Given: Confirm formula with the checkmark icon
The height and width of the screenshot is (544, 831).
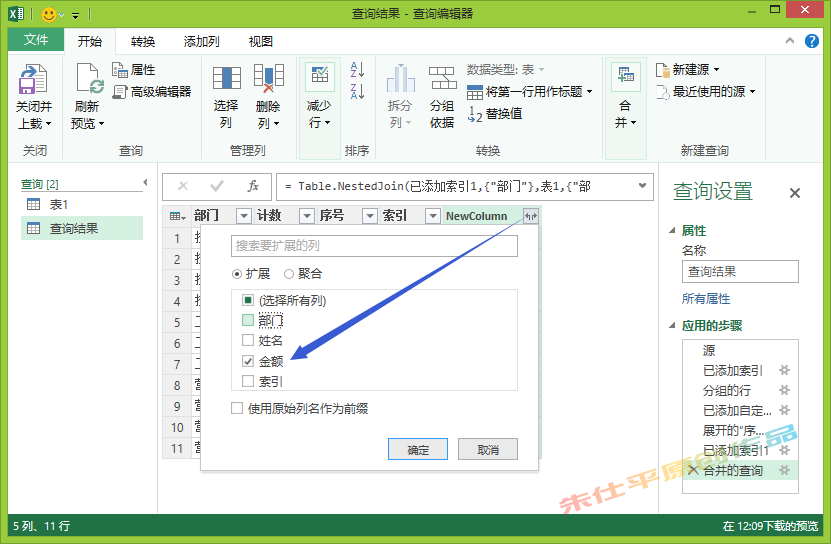Looking at the screenshot, I should tap(217, 186).
